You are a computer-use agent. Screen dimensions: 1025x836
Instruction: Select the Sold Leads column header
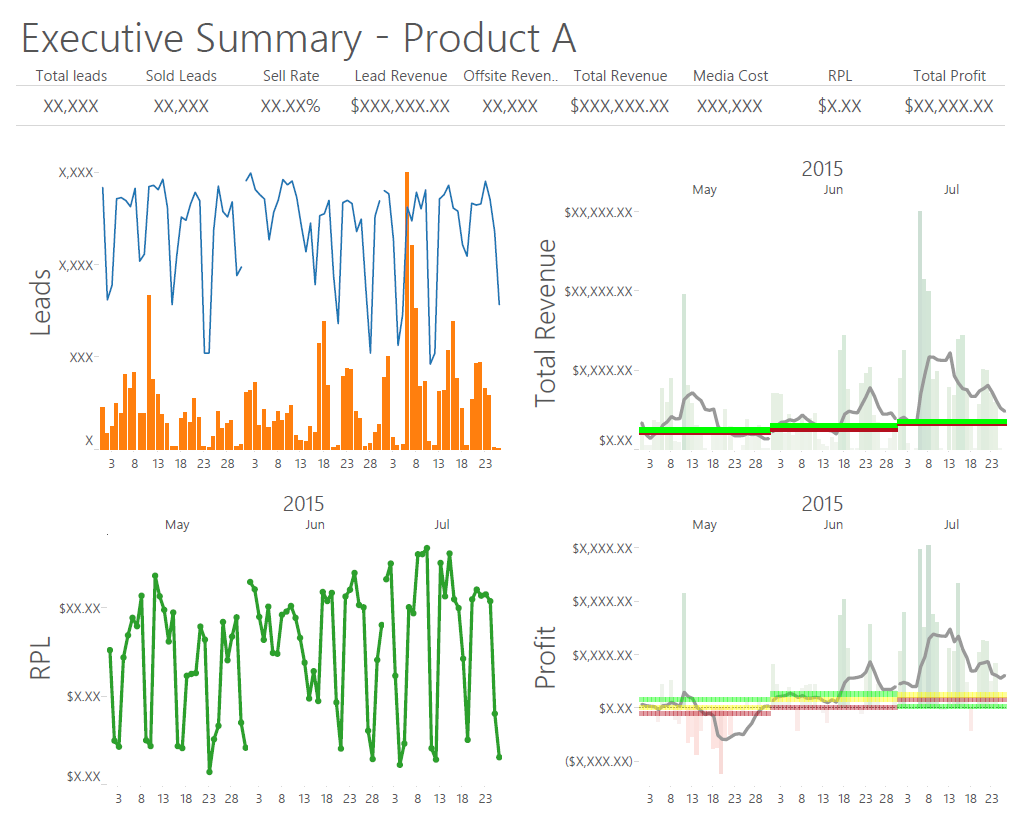coord(181,76)
